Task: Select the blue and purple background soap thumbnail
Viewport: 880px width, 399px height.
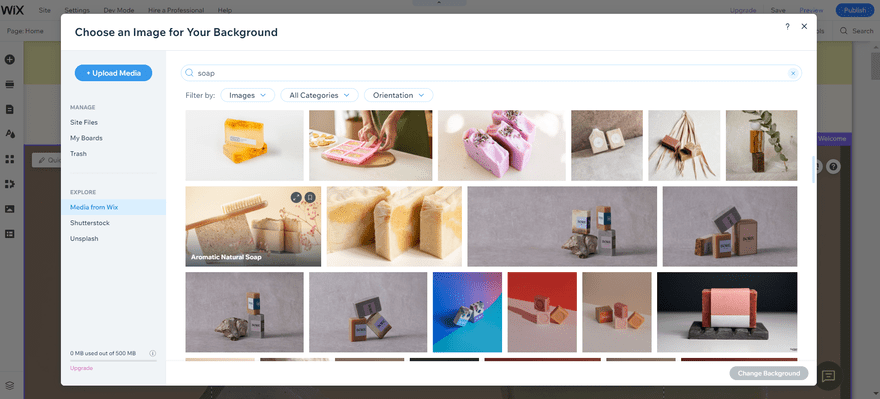Action: pos(467,312)
